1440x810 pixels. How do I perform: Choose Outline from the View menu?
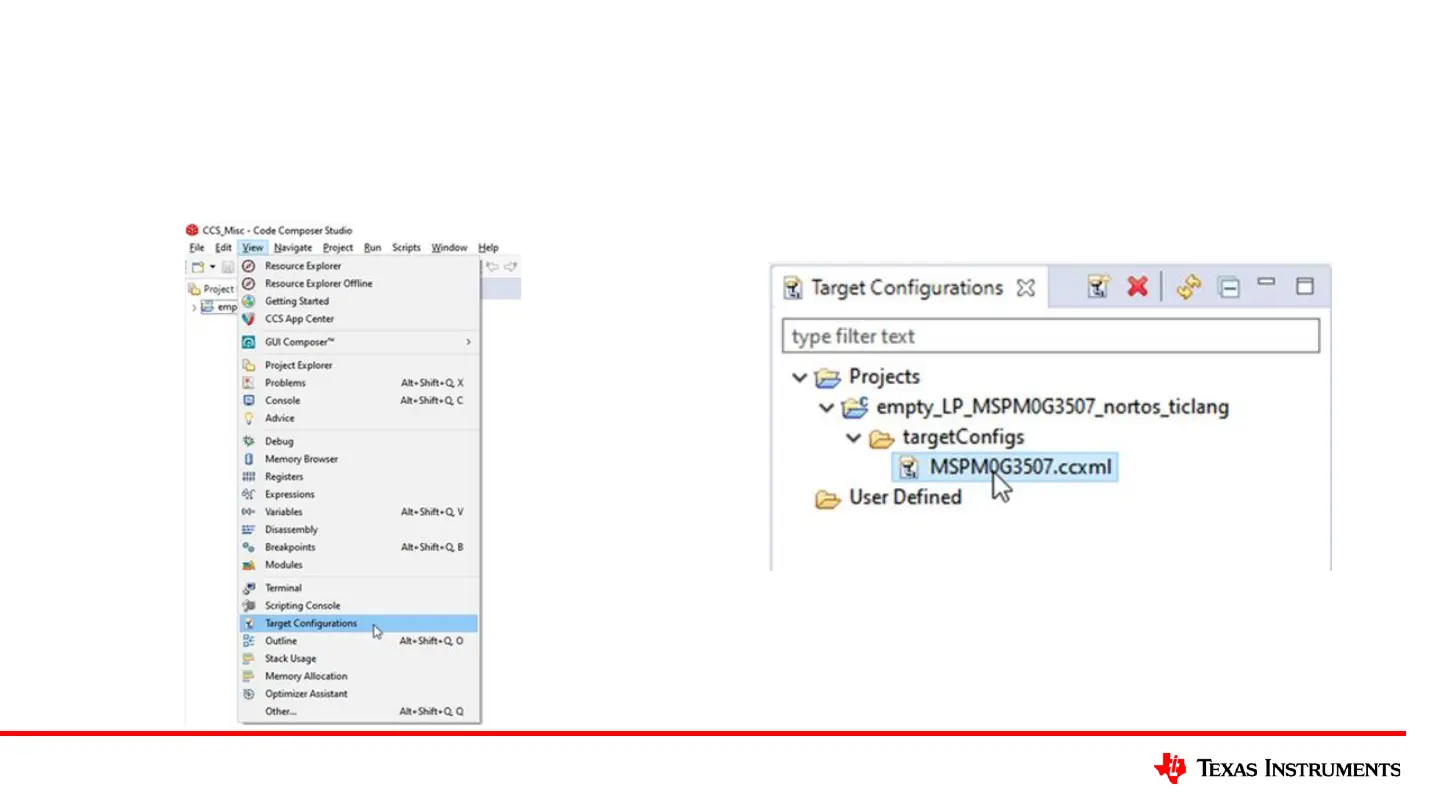click(x=359, y=641)
